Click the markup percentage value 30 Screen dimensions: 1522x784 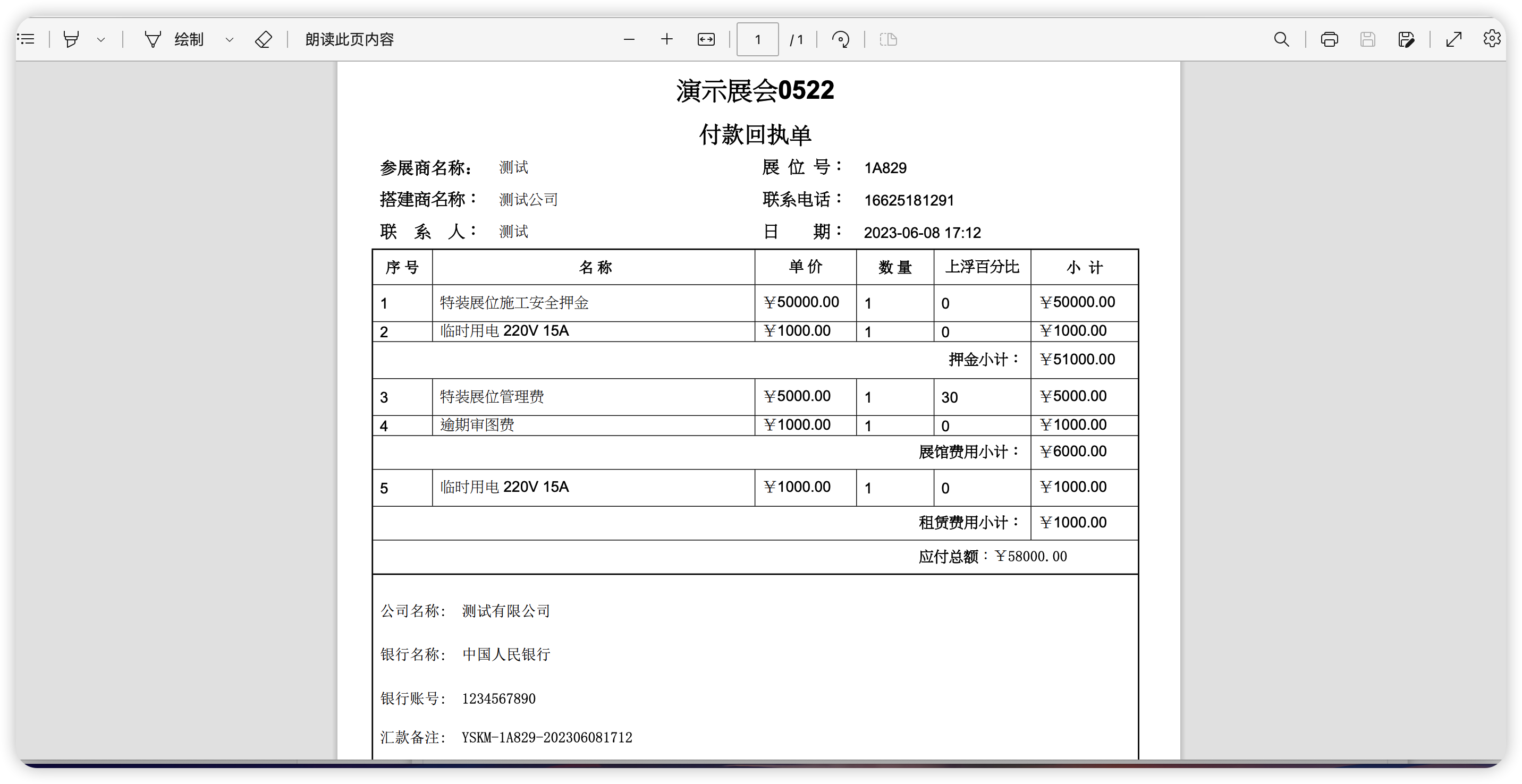click(950, 397)
